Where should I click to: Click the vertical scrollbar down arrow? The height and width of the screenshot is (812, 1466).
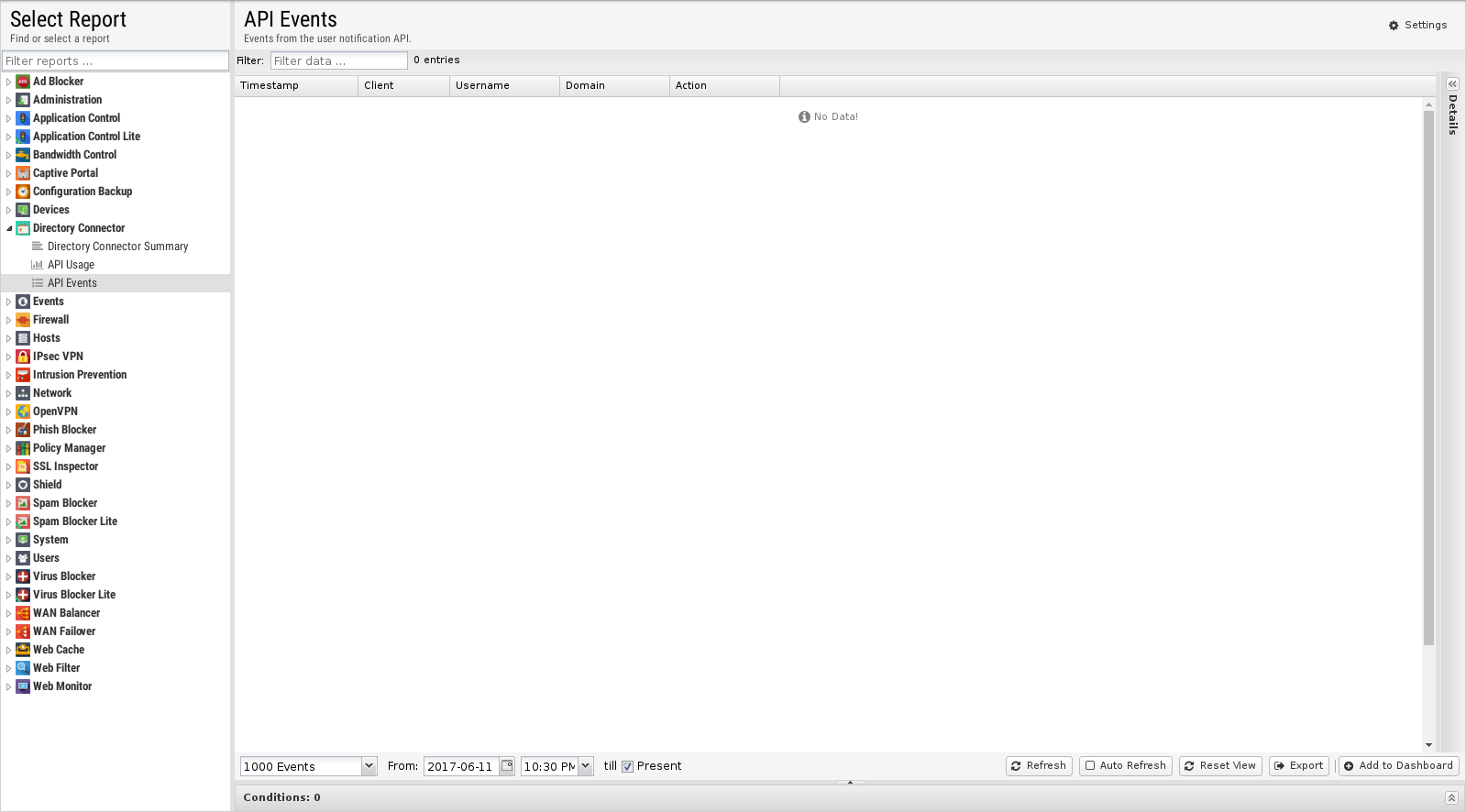pos(1428,745)
